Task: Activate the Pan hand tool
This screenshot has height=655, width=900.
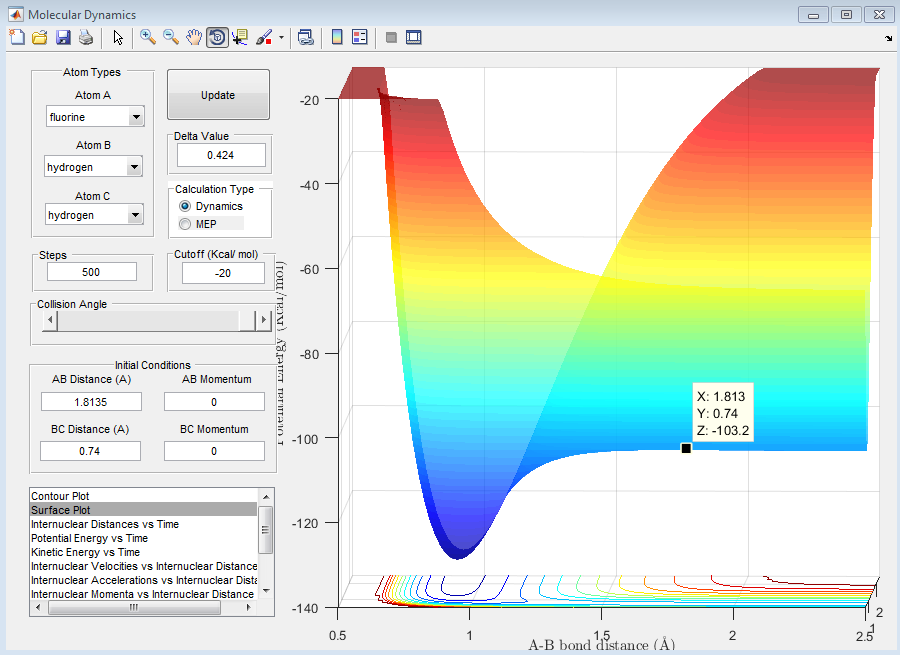Action: [193, 37]
